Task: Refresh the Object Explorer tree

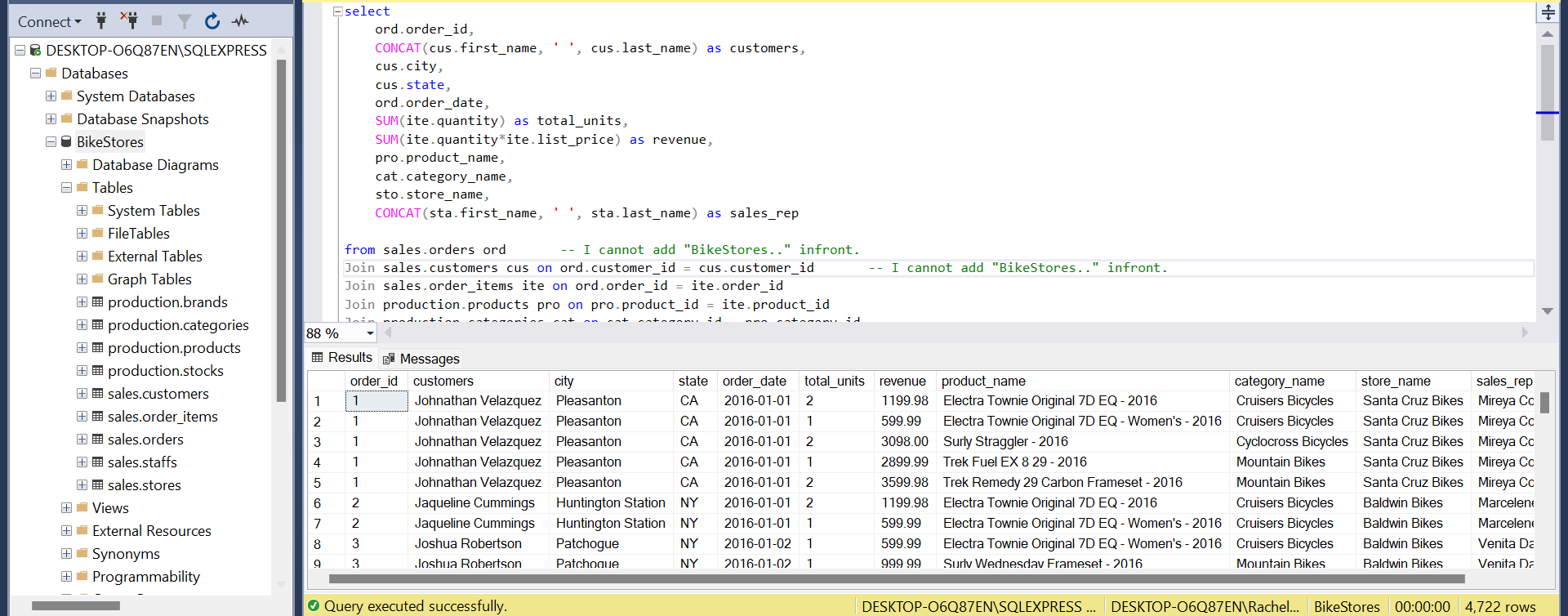Action: click(212, 21)
